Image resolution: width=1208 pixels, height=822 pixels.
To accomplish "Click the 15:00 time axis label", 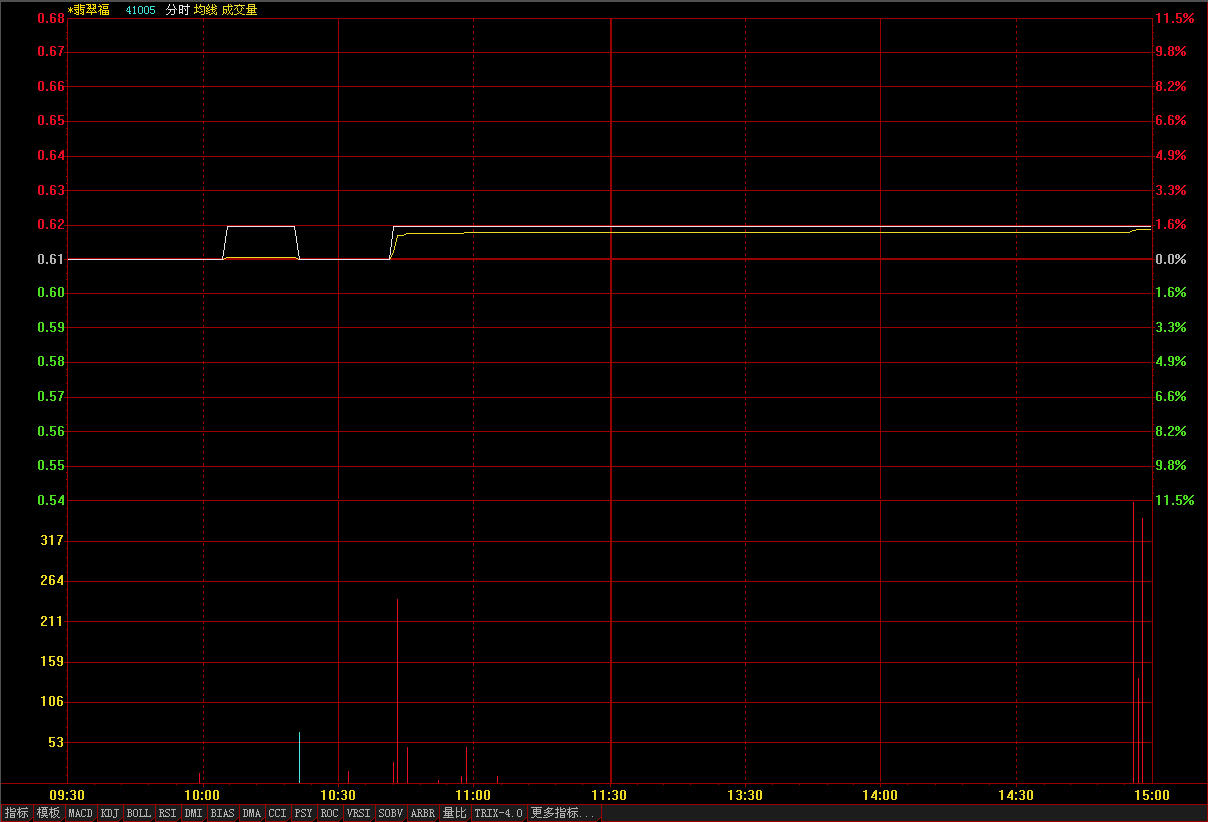I will [1151, 795].
